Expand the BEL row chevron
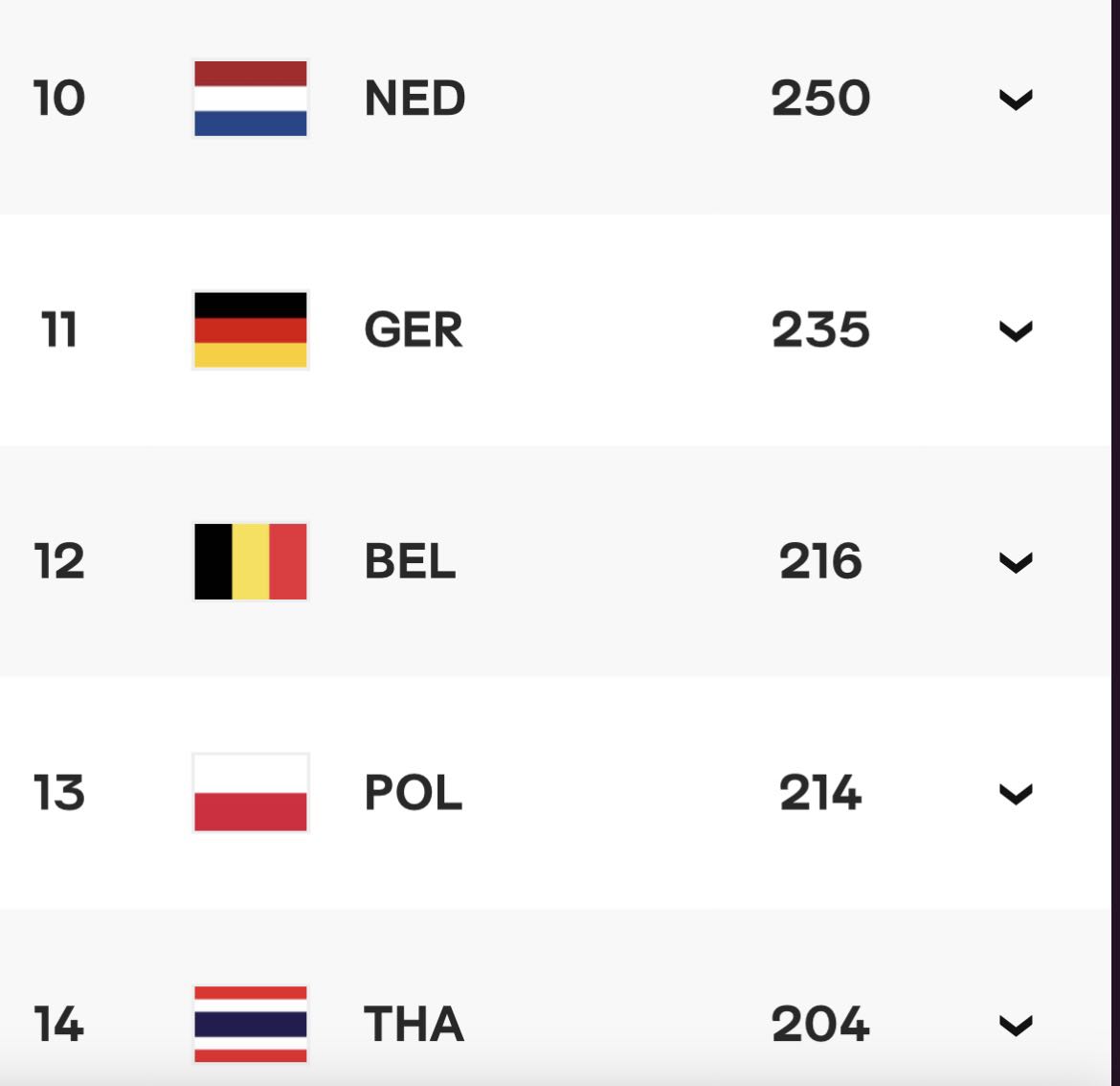 [1016, 563]
